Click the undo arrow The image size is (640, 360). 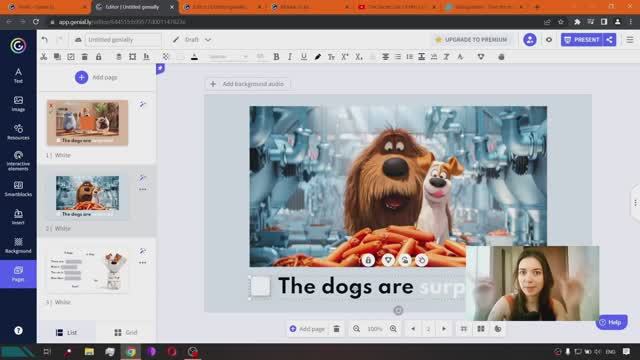pos(44,40)
